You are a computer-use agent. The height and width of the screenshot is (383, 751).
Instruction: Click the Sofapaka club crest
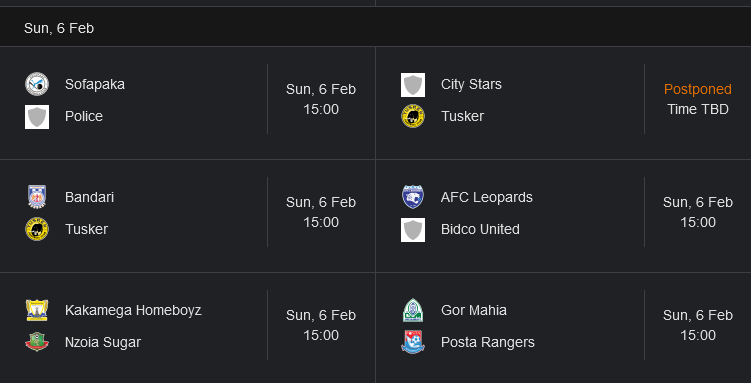37,84
